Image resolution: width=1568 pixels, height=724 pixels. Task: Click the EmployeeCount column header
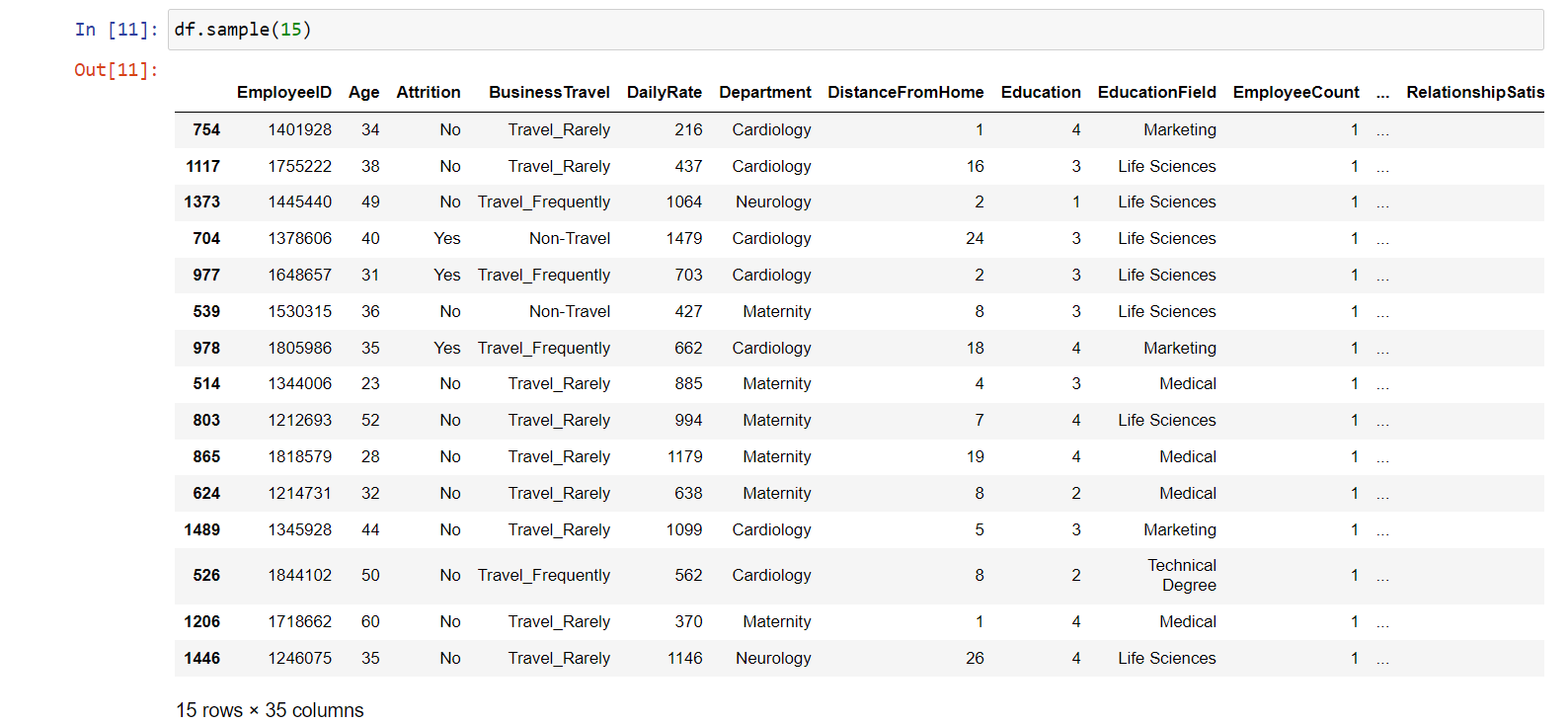pyautogui.click(x=1295, y=92)
